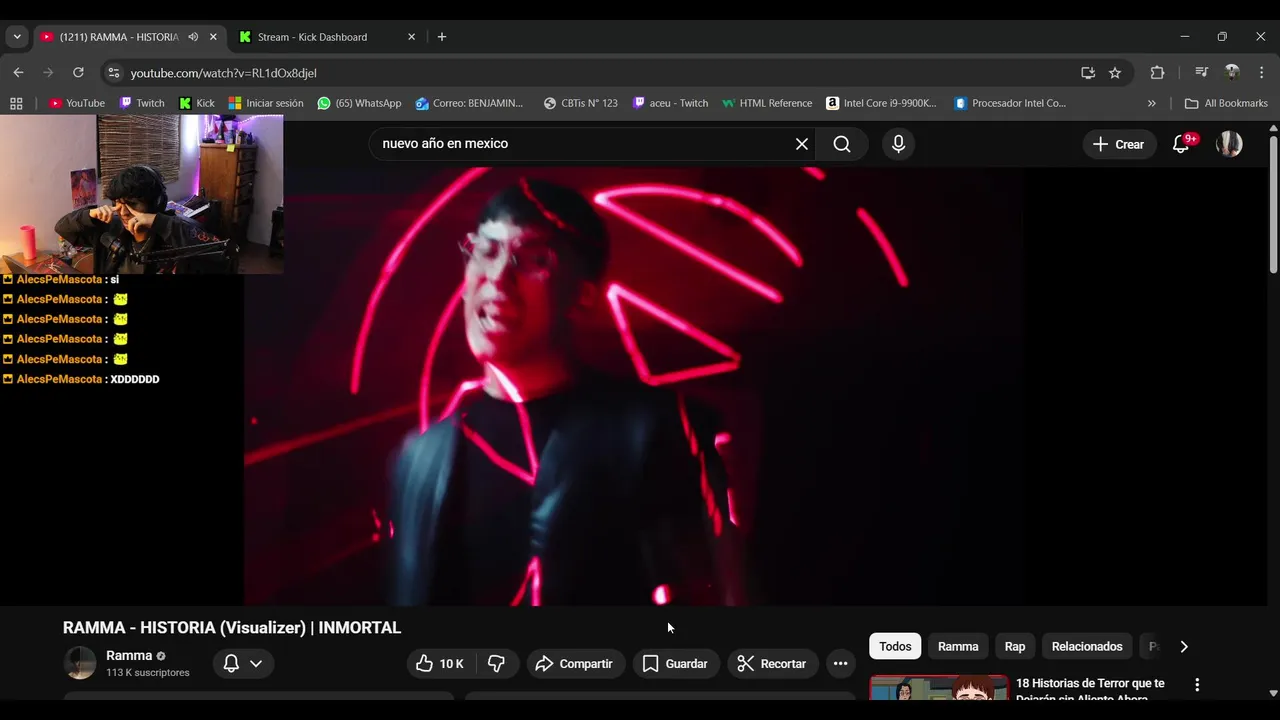Open the tab search dropdown arrow
Image resolution: width=1280 pixels, height=720 pixels.
[x=16, y=37]
